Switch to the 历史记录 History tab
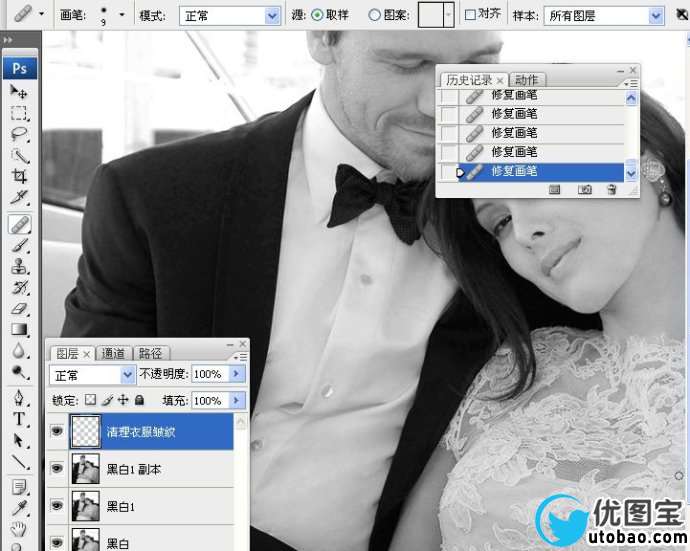 point(469,80)
